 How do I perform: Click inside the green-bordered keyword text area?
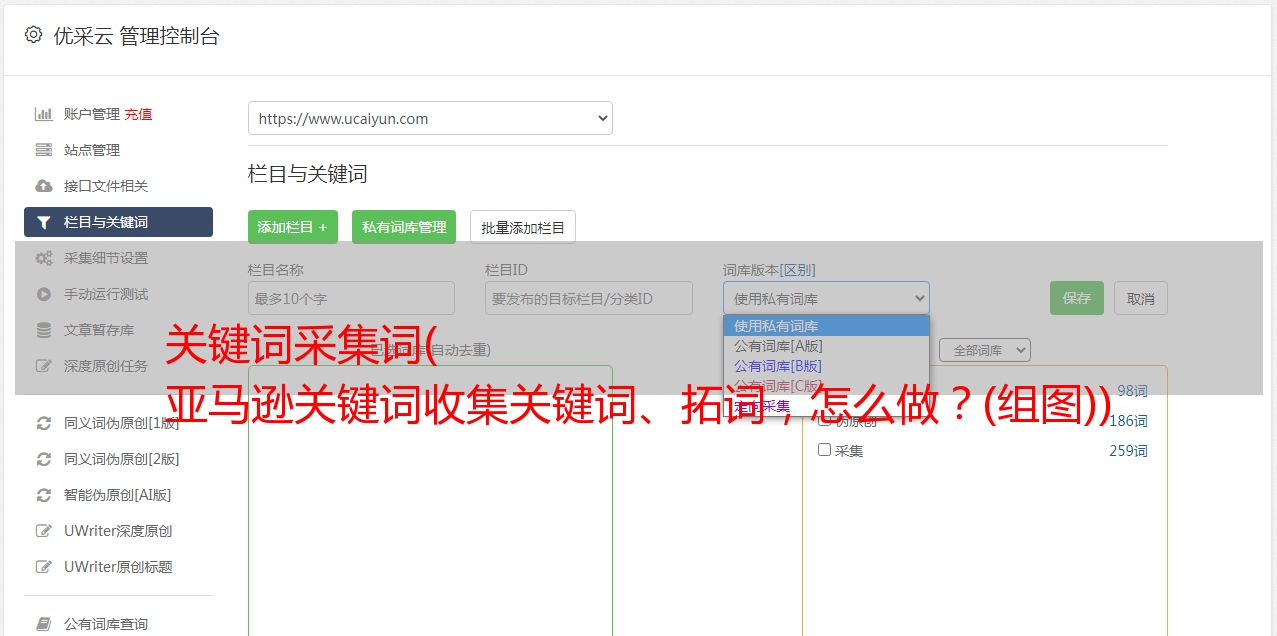tap(430, 500)
